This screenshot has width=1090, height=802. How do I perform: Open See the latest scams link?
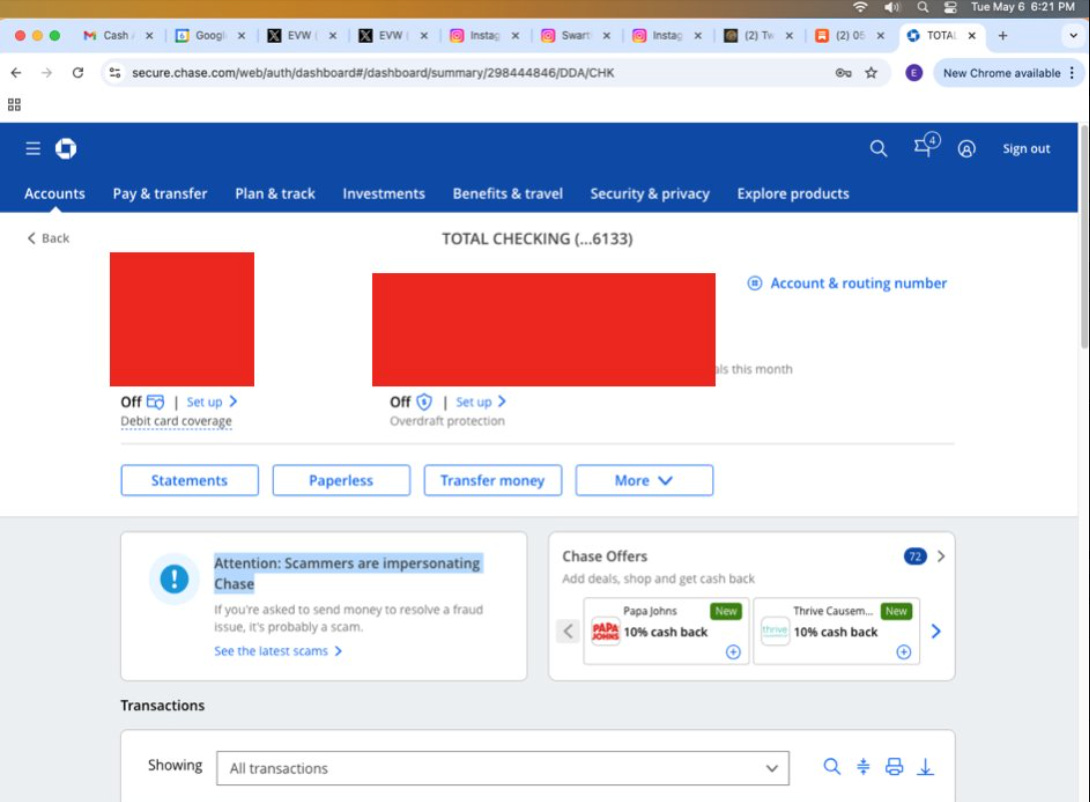pos(278,651)
